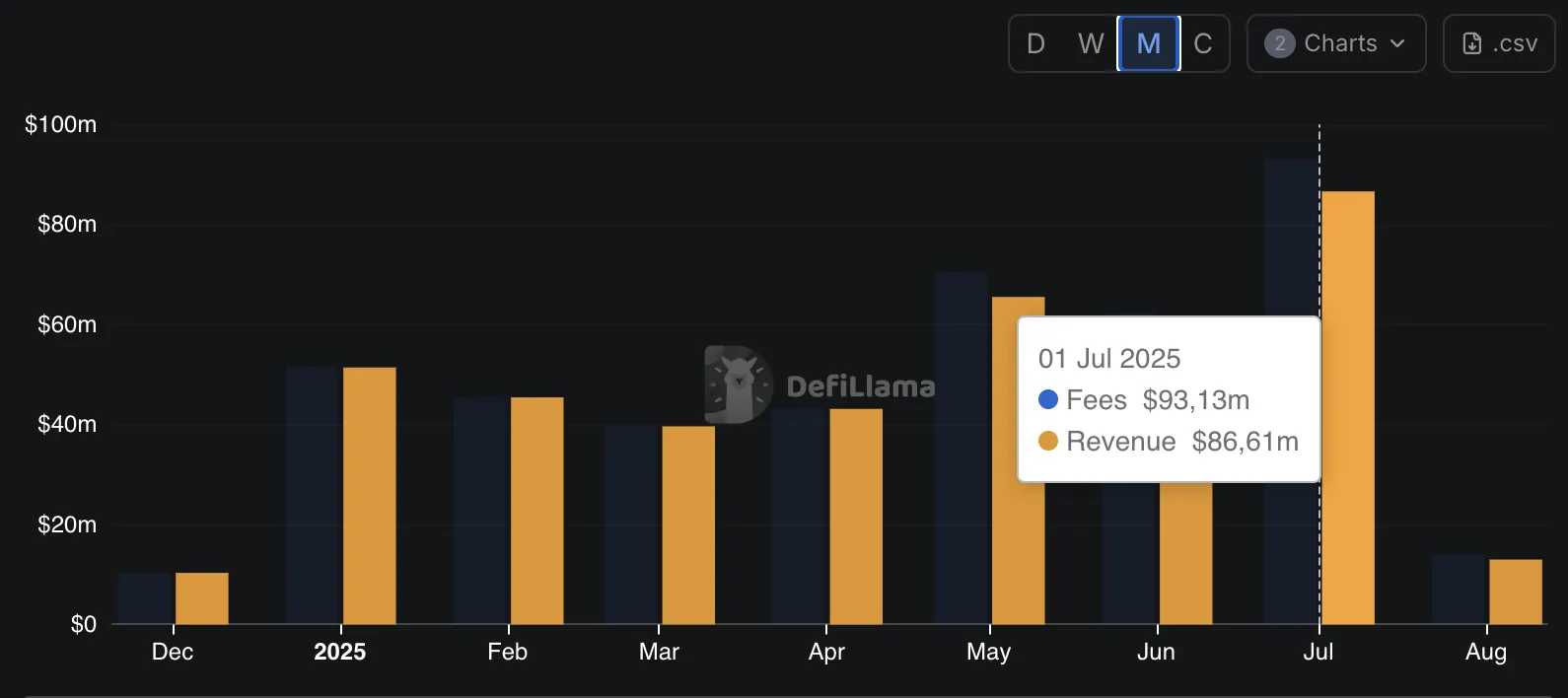Click the Dec orange revenue bar

(x=202, y=598)
